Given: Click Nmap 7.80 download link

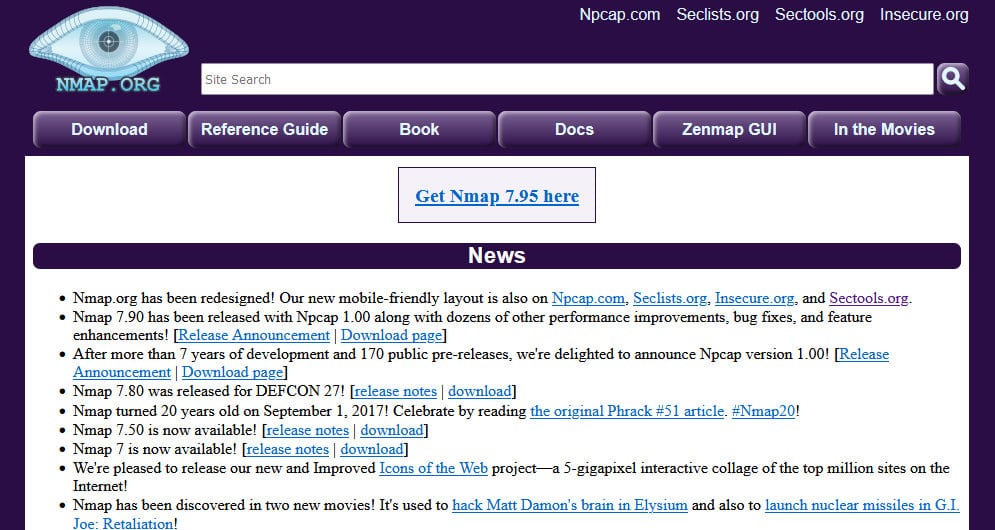Looking at the screenshot, I should [x=480, y=392].
